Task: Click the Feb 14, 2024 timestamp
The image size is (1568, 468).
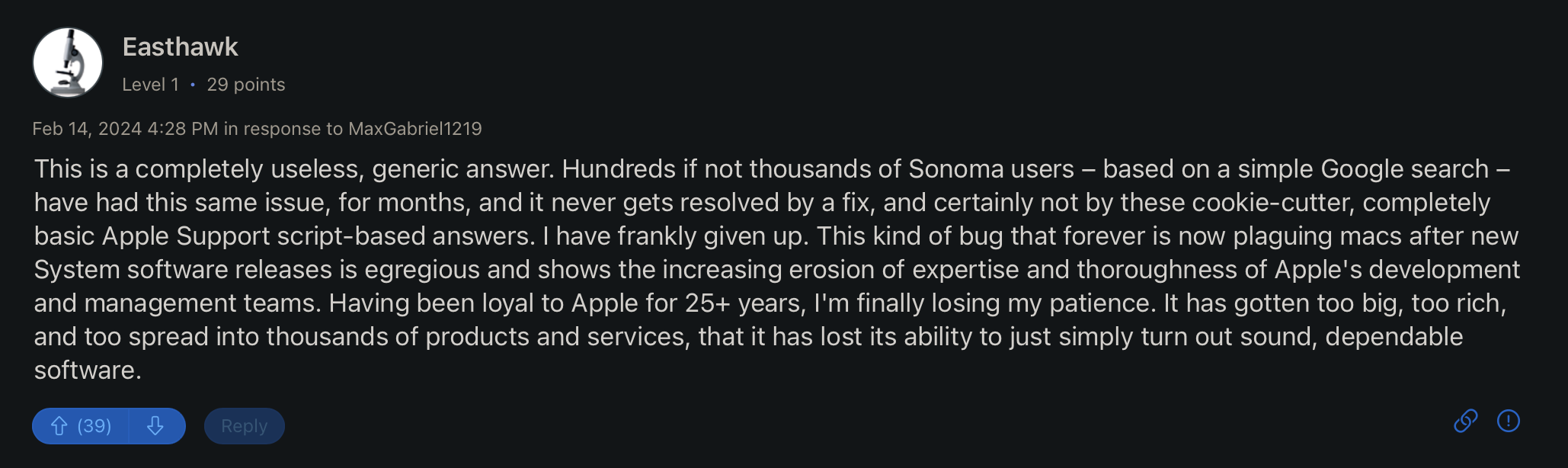Action: point(125,129)
